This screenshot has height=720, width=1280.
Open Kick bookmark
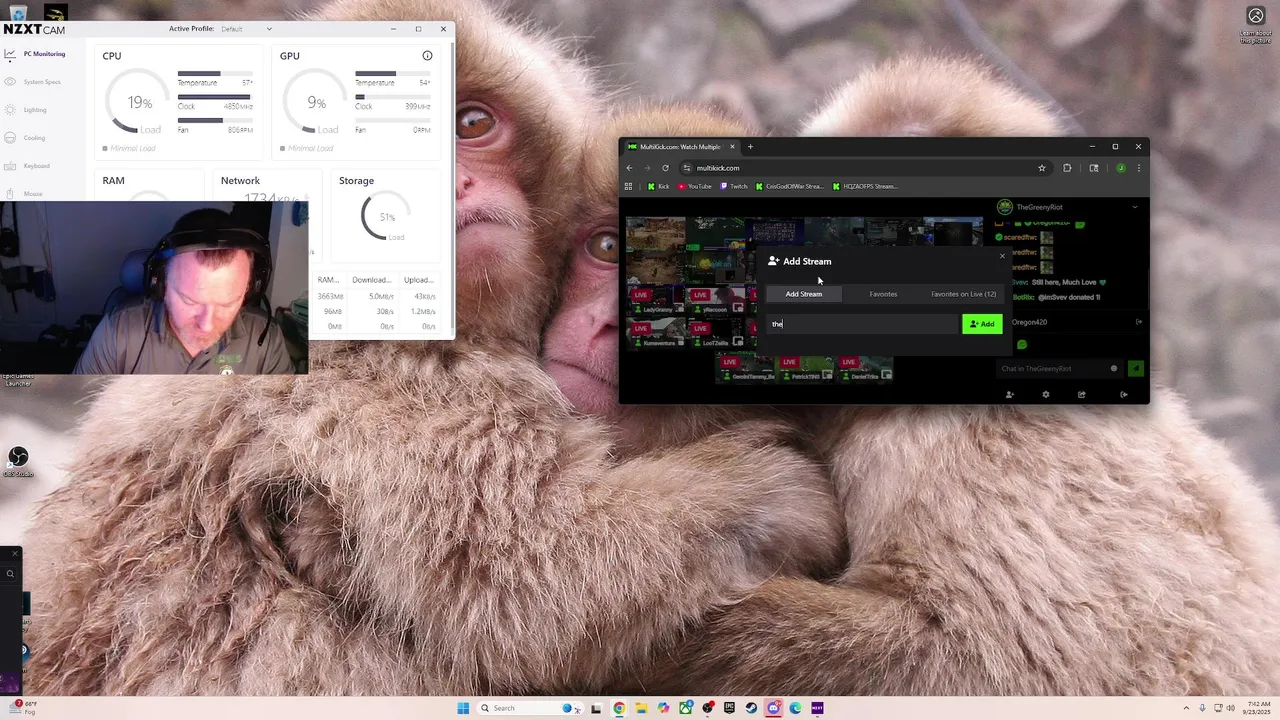pyautogui.click(x=658, y=186)
